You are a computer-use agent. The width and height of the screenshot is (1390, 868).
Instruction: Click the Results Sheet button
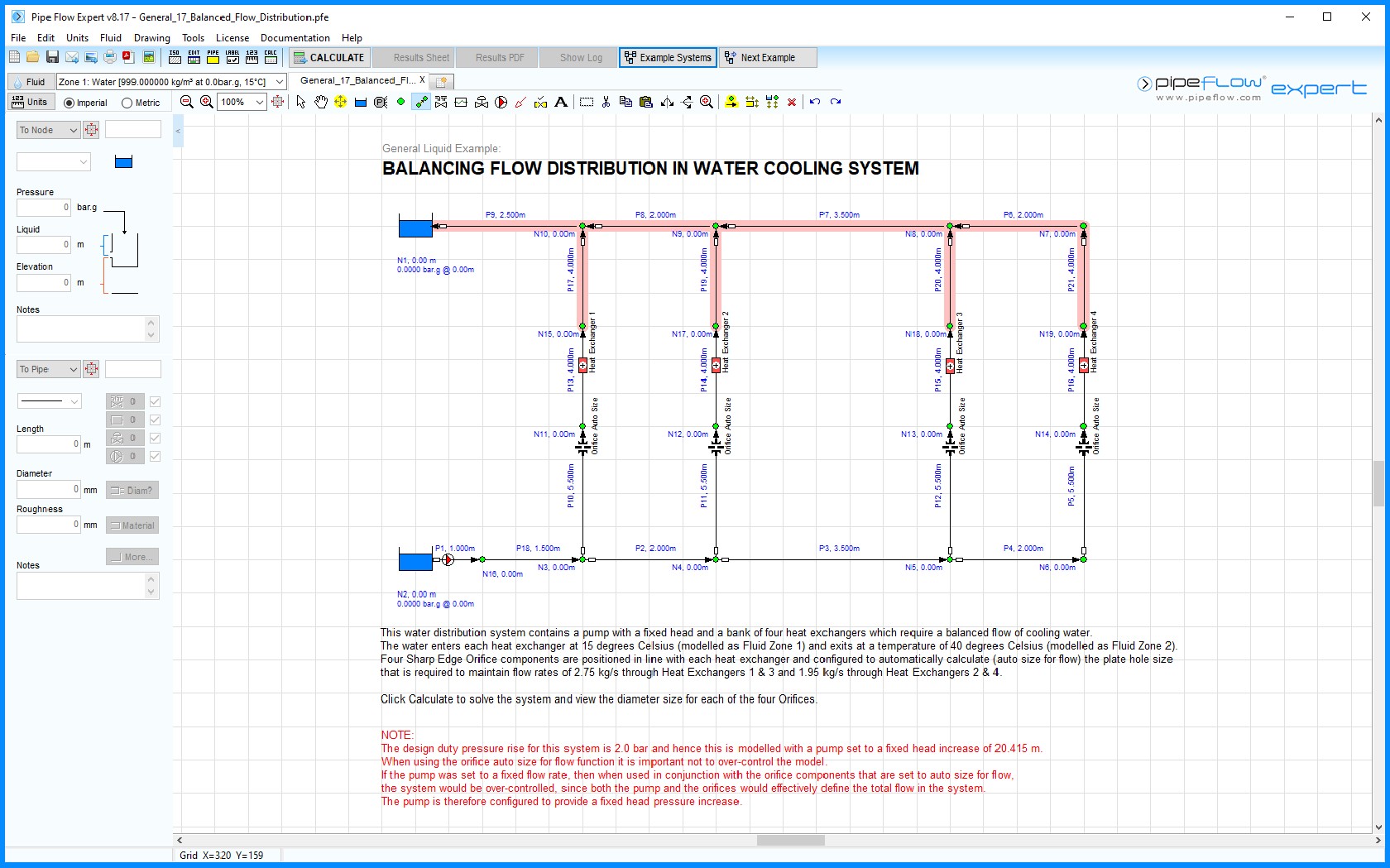click(413, 57)
